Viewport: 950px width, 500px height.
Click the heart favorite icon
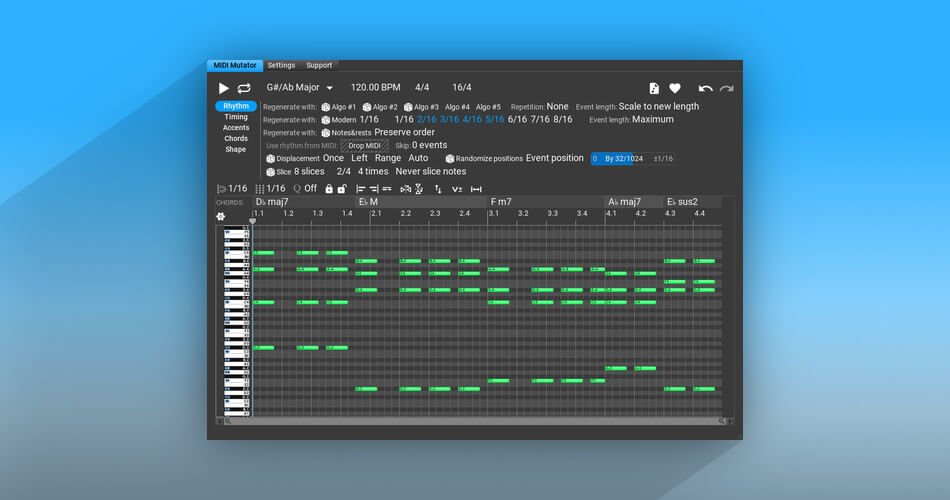click(674, 88)
